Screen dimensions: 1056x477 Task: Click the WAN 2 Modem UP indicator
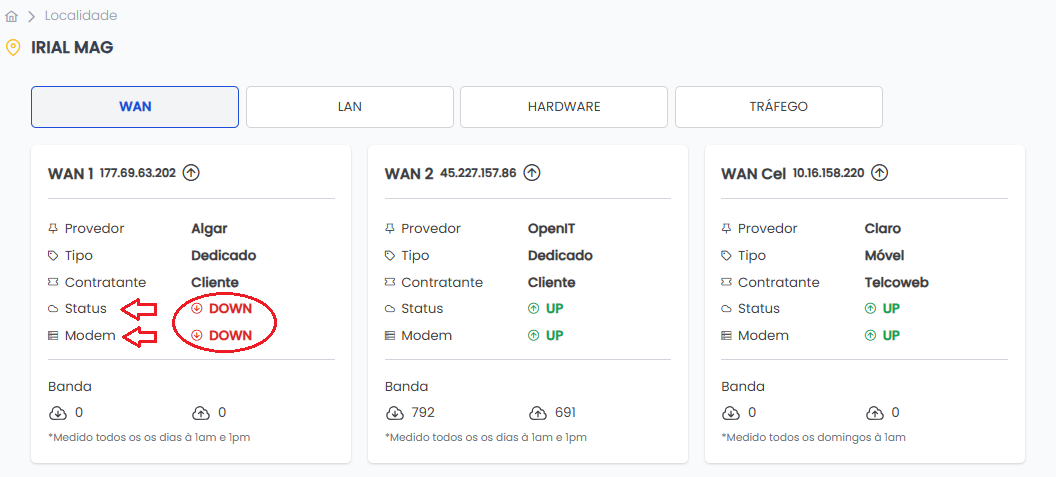(546, 336)
